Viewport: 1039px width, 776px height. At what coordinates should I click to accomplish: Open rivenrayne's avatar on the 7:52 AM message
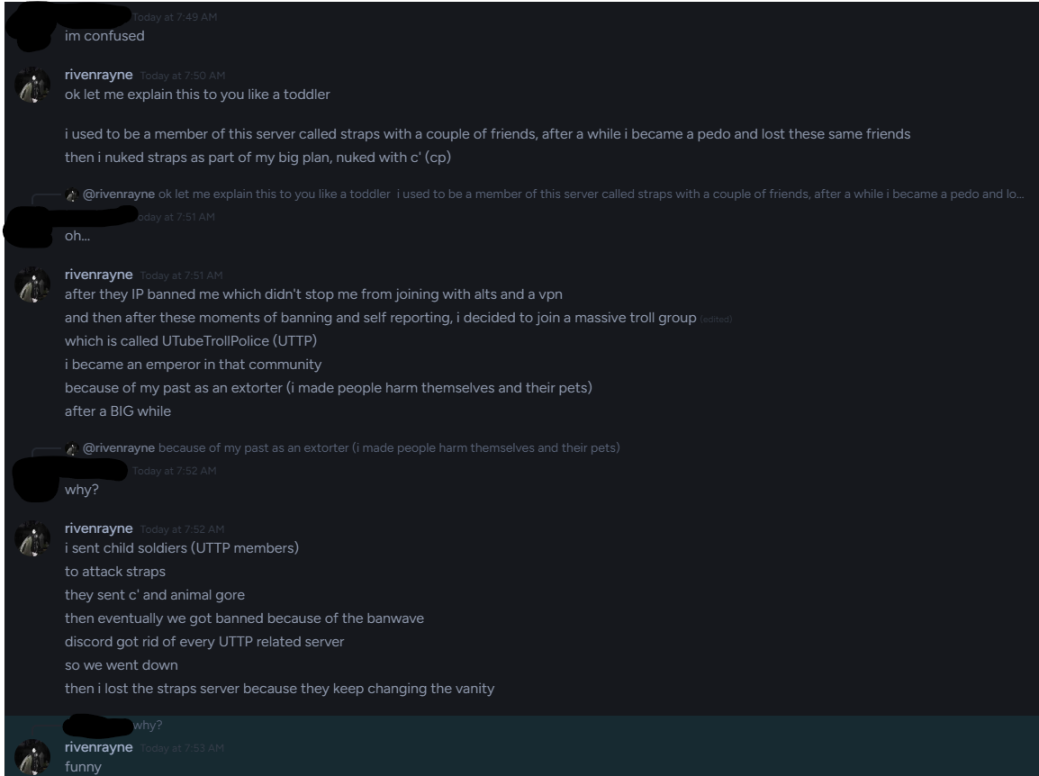pos(32,539)
